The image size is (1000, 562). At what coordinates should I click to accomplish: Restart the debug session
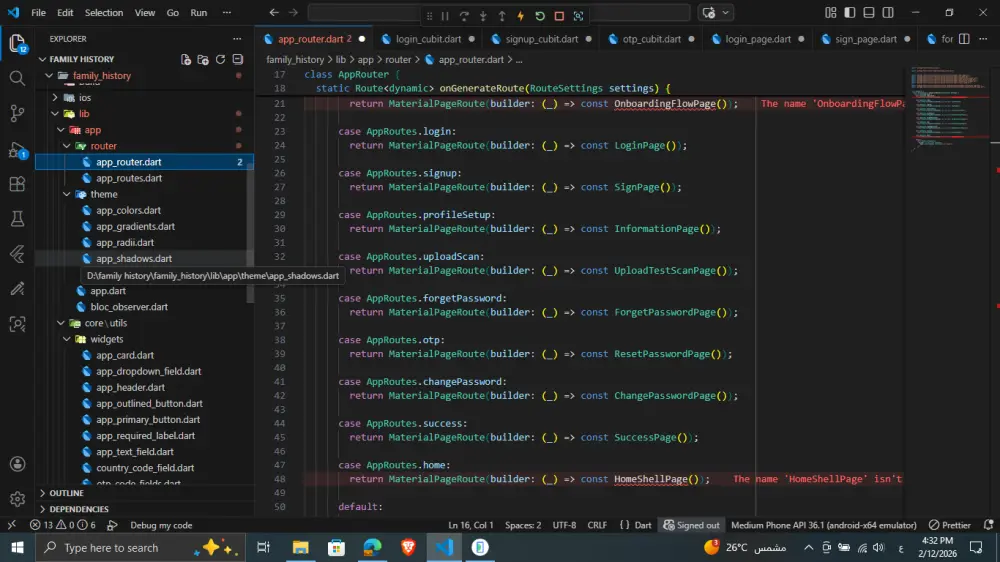click(540, 16)
